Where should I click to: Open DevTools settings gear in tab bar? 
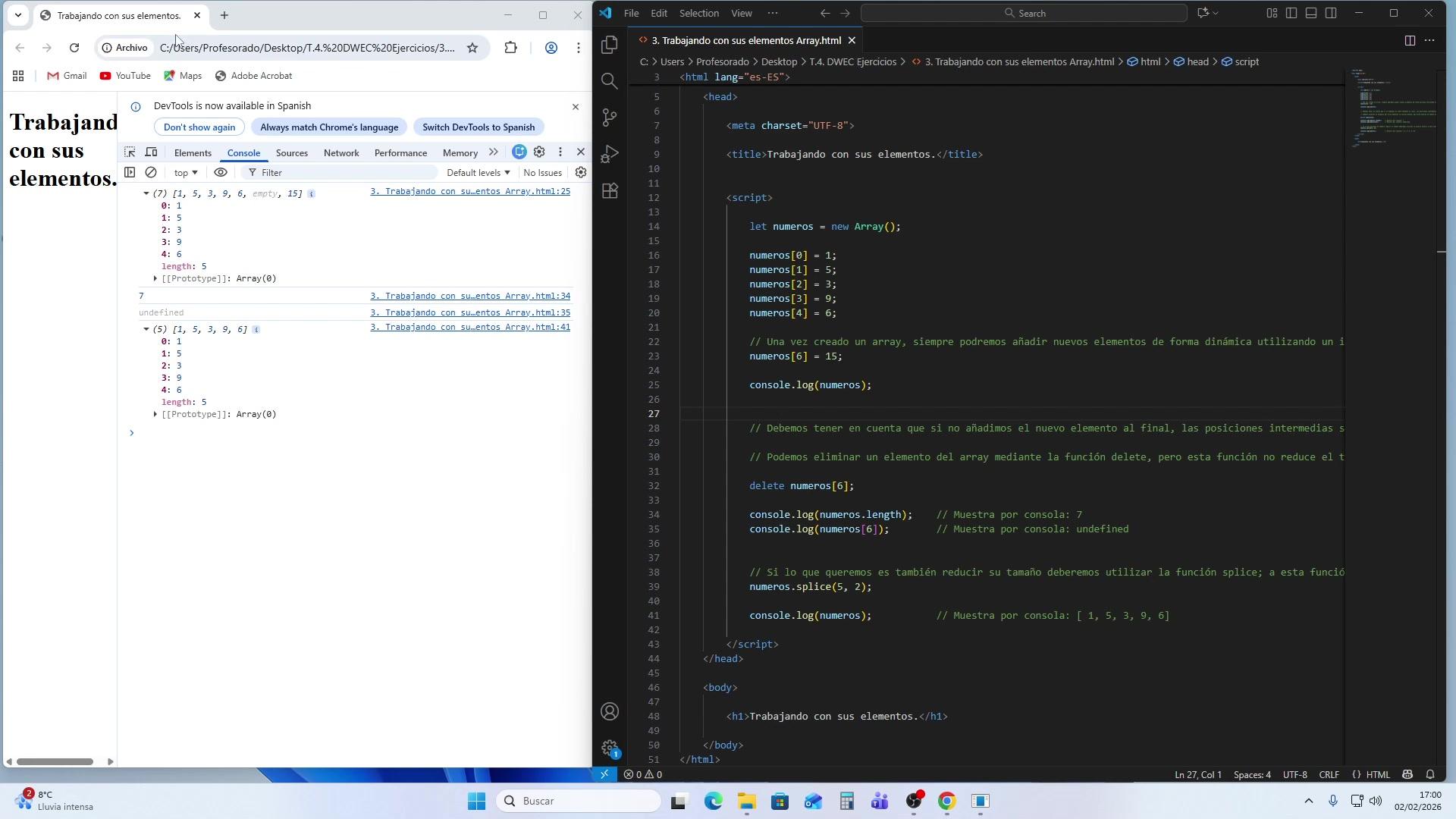tap(539, 152)
